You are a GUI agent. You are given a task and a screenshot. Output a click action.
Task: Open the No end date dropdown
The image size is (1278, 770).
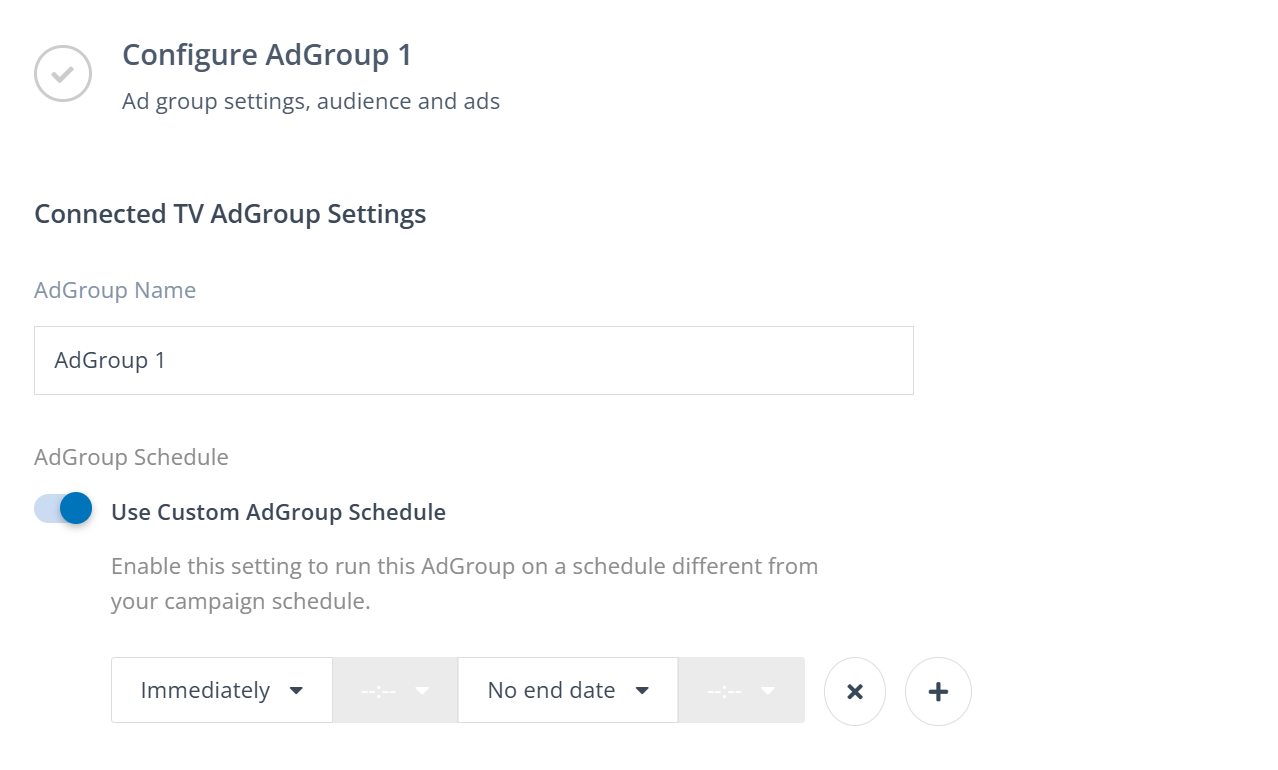pos(552,690)
